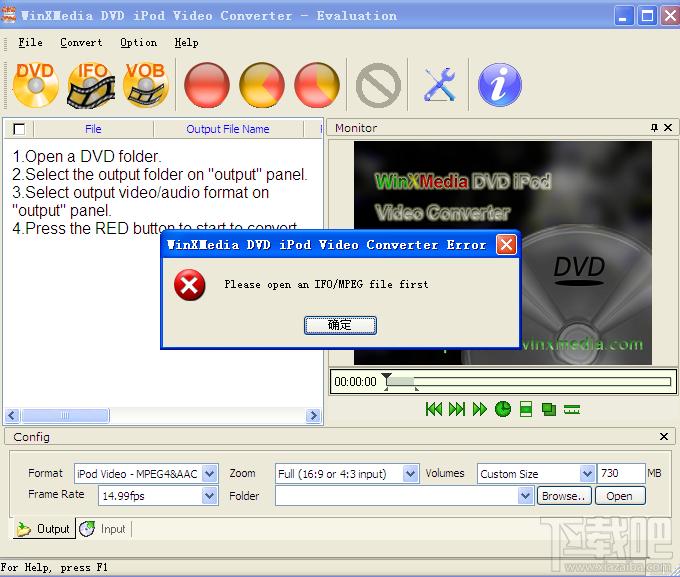Start converting with the full red circle button
Viewport: 680px width, 577px height.
[x=206, y=85]
